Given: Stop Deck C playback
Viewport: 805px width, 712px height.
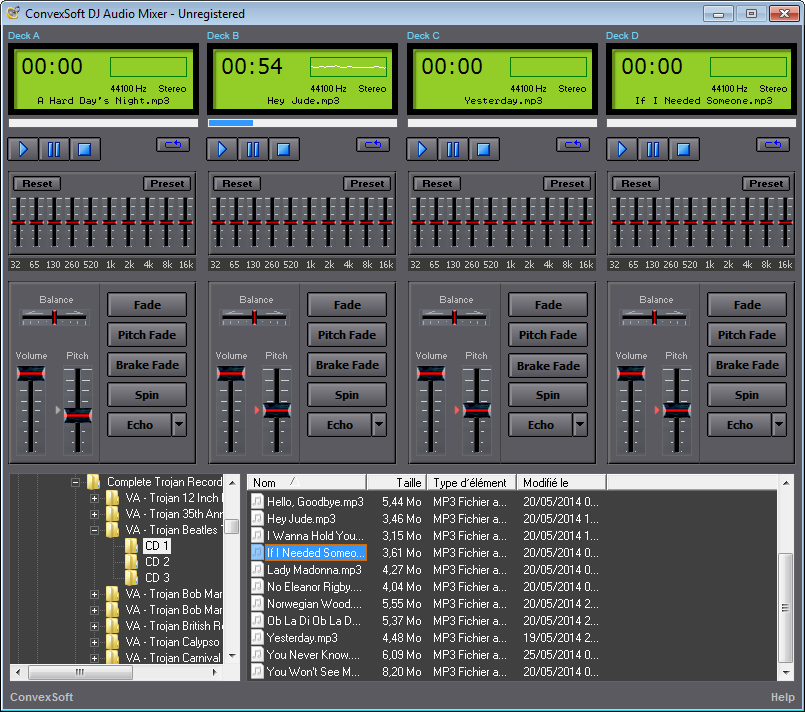Looking at the screenshot, I should [x=484, y=149].
